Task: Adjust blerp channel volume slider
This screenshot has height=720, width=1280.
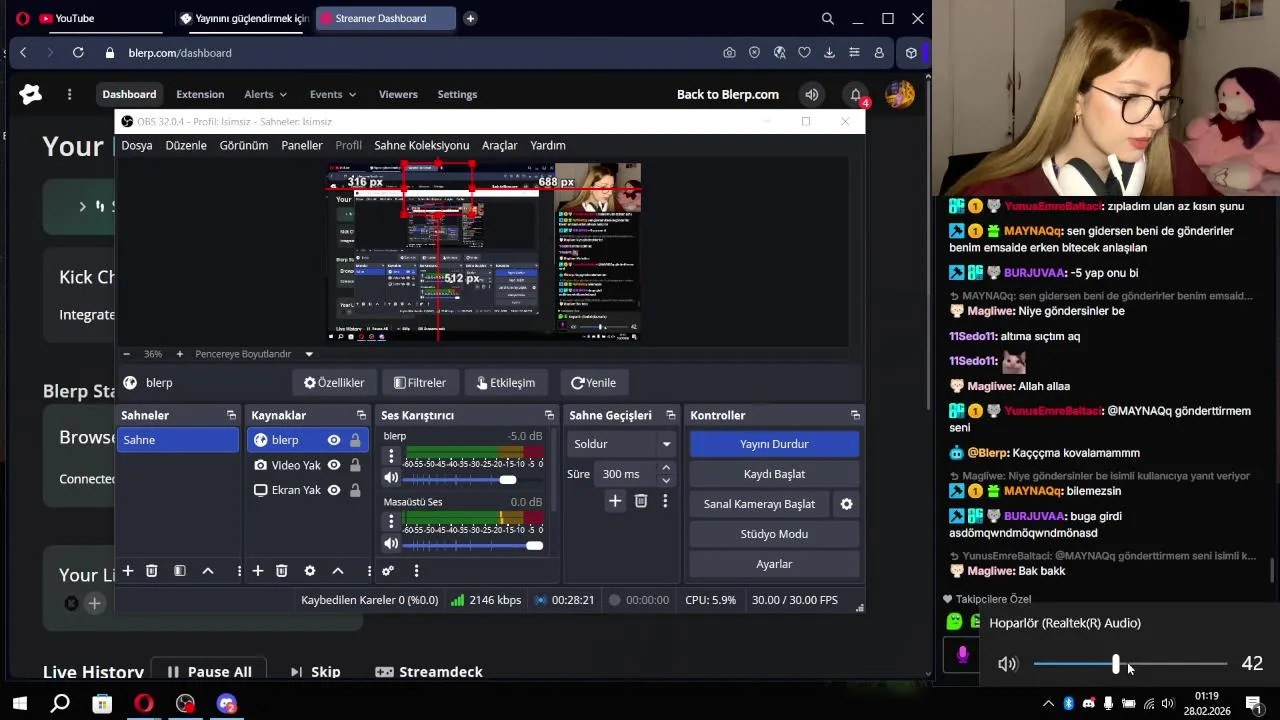Action: [473, 480]
